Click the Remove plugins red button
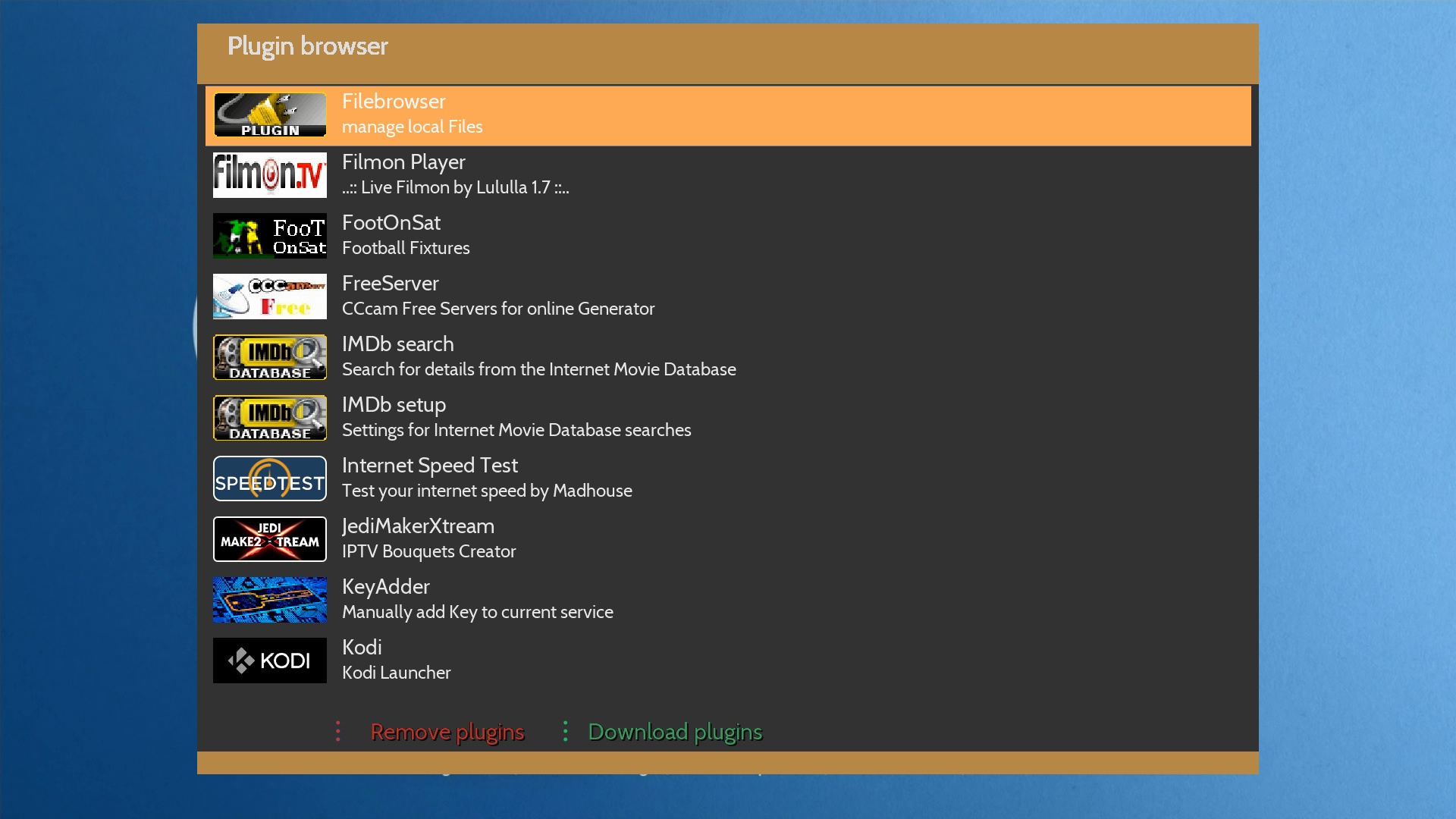This screenshot has width=1456, height=819. 447,732
